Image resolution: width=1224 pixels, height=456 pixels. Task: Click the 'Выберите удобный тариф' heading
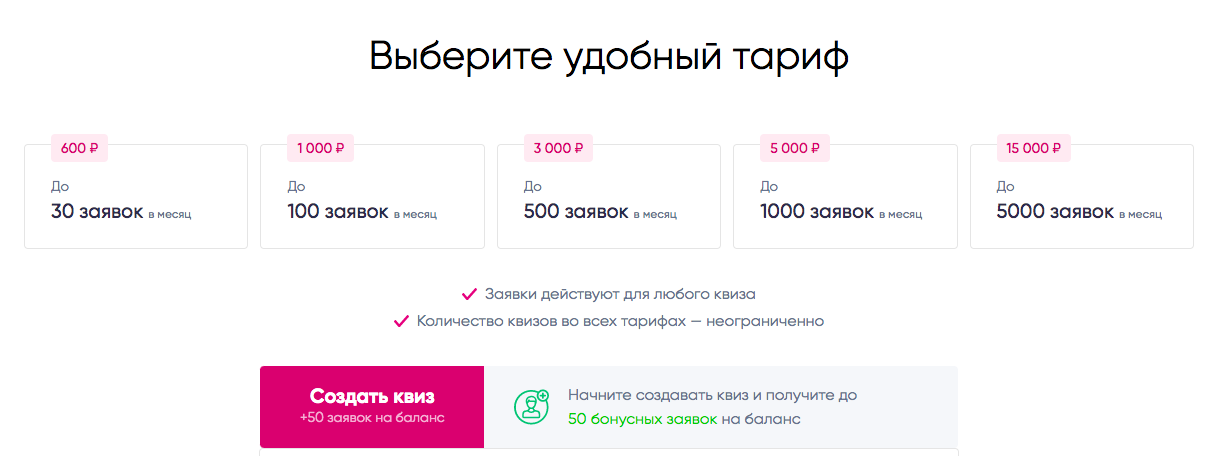(609, 56)
